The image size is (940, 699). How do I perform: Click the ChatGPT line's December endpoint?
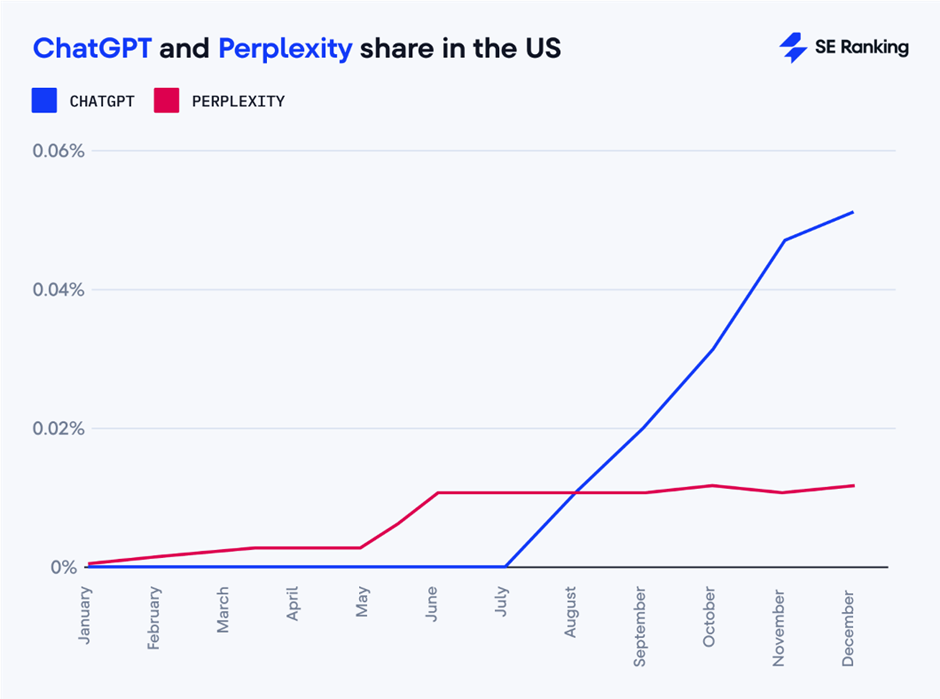click(x=852, y=212)
